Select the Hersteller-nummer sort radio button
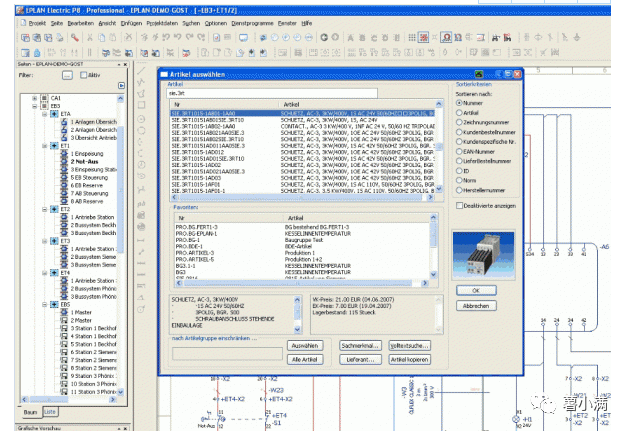 (x=460, y=189)
